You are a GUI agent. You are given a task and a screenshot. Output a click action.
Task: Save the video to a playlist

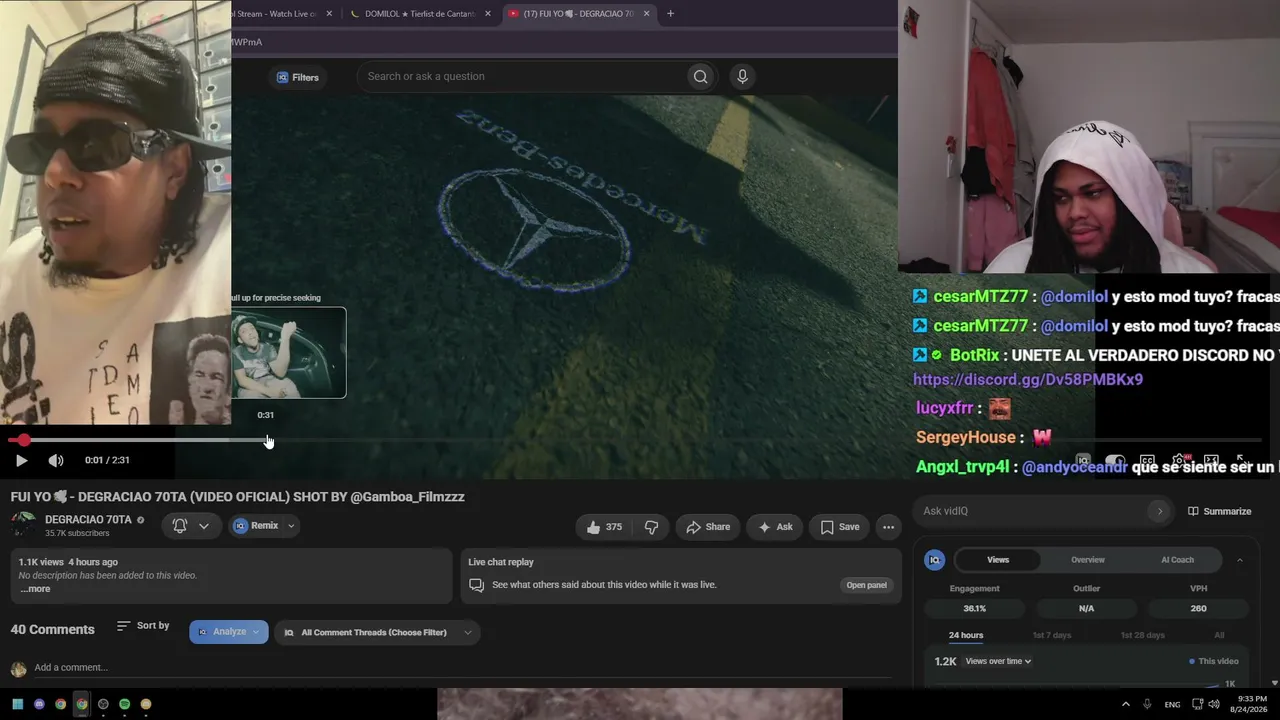(839, 527)
